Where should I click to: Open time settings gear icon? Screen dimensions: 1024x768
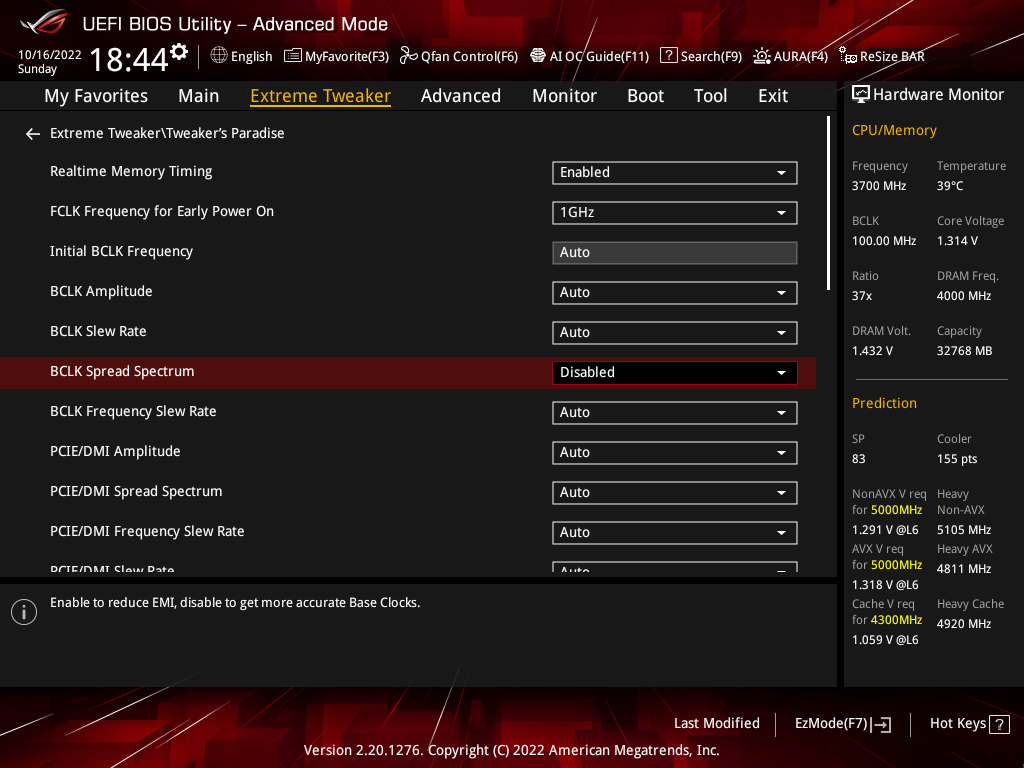coord(179,52)
